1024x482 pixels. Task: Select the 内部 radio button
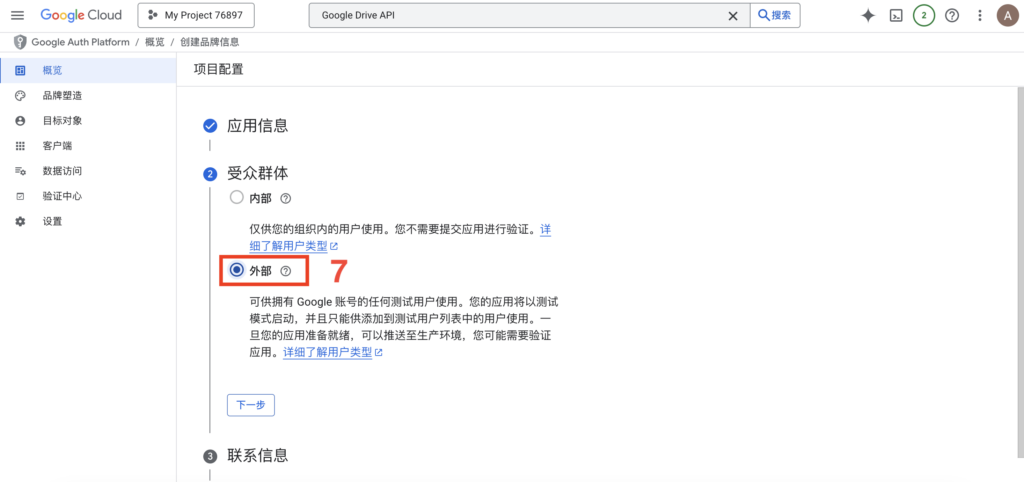click(237, 198)
